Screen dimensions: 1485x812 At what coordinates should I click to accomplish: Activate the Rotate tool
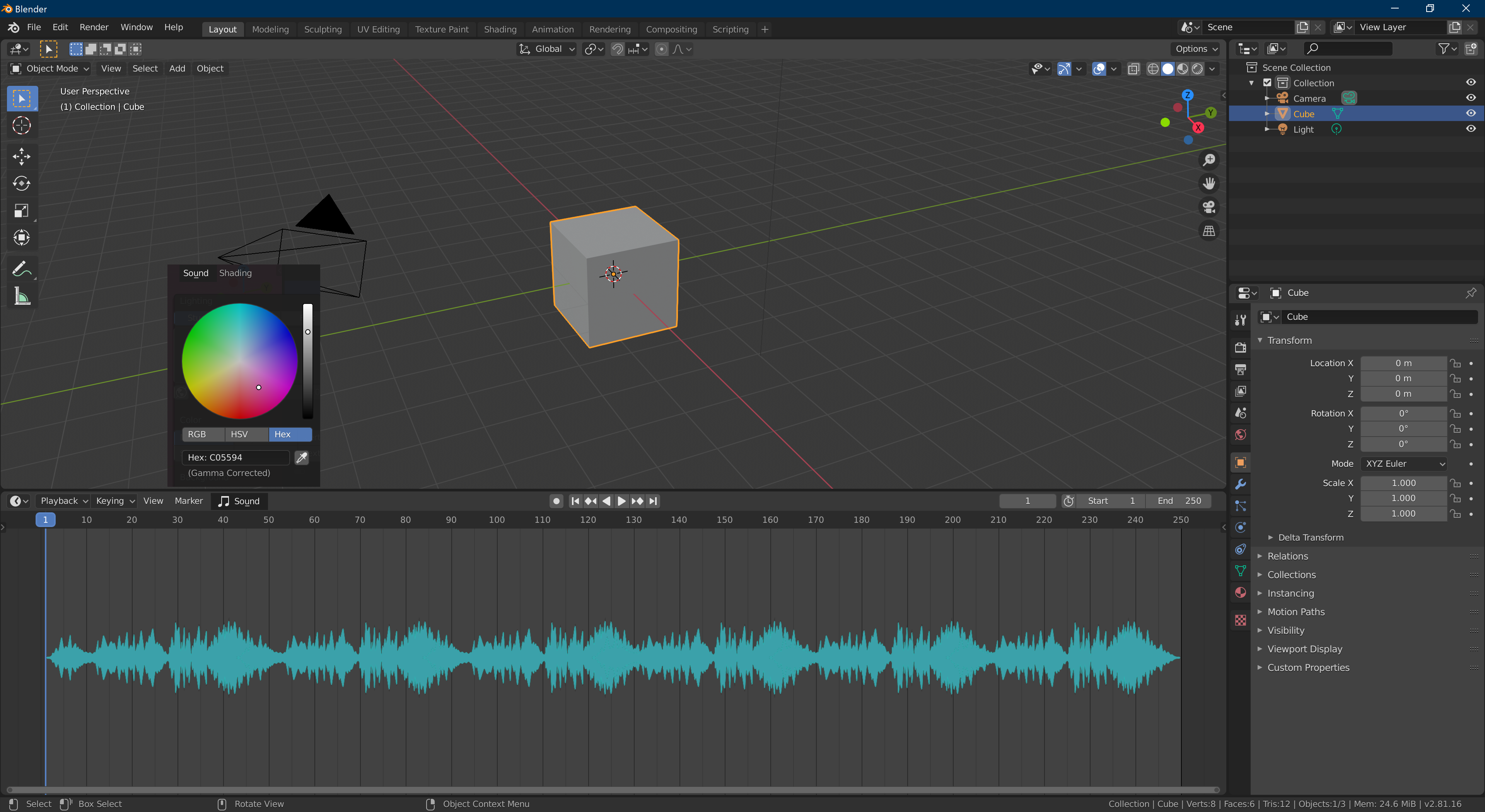coord(22,183)
